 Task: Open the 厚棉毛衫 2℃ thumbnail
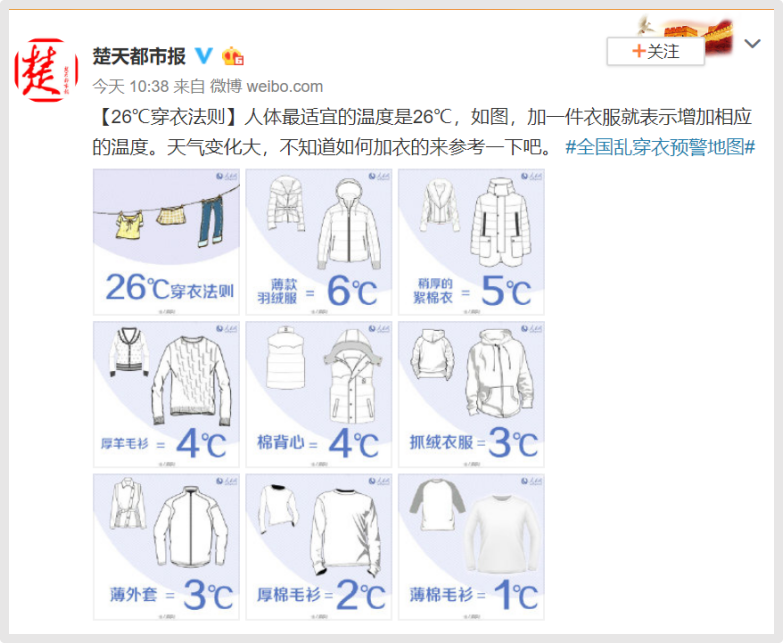pos(319,547)
